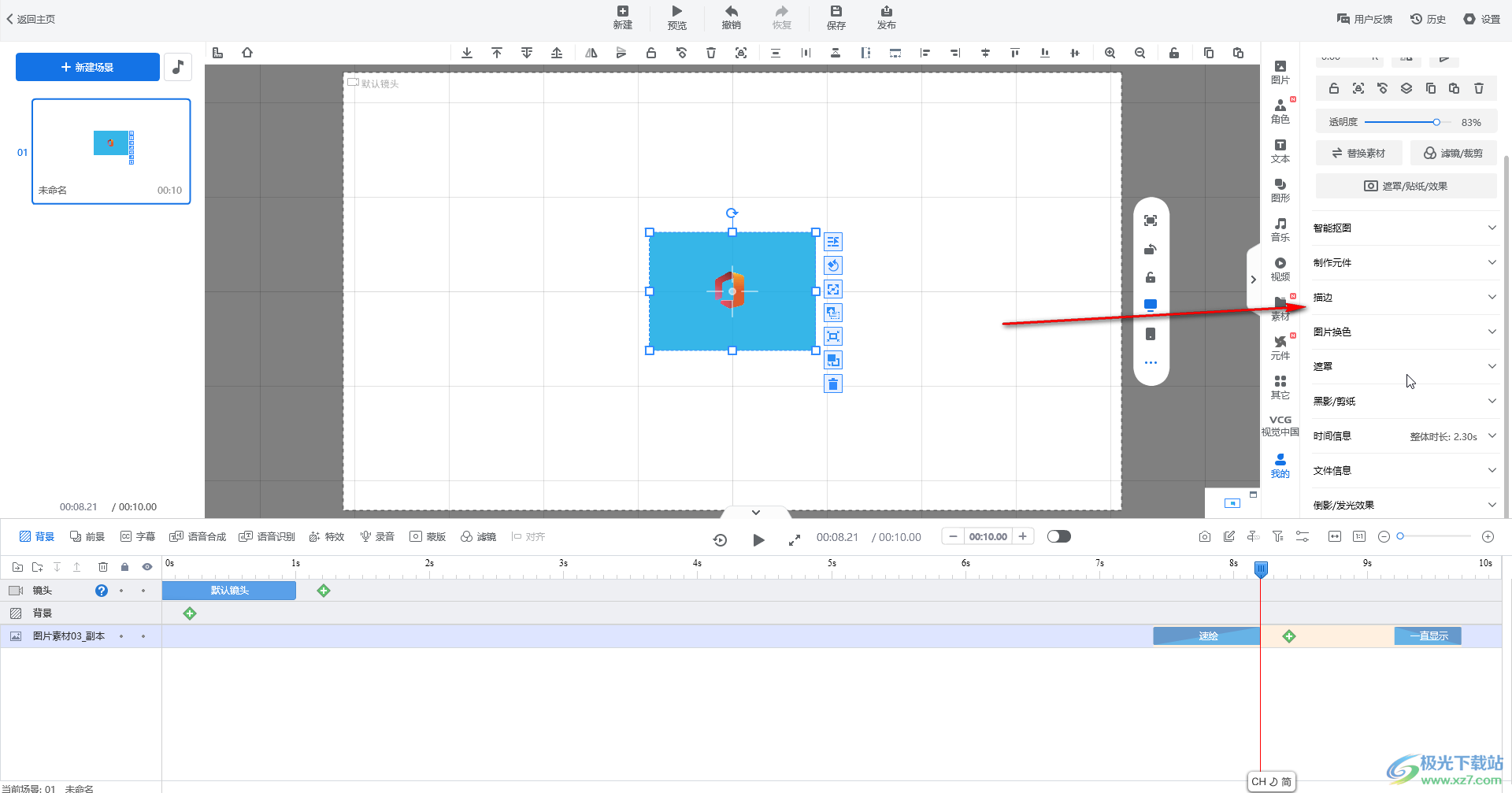Click the 替换素材 button
This screenshot has width=1512, height=793.
pos(1358,153)
